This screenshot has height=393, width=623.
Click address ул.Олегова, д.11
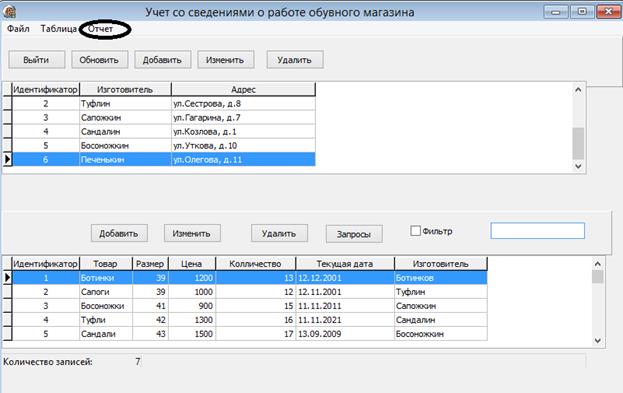[x=244, y=160]
